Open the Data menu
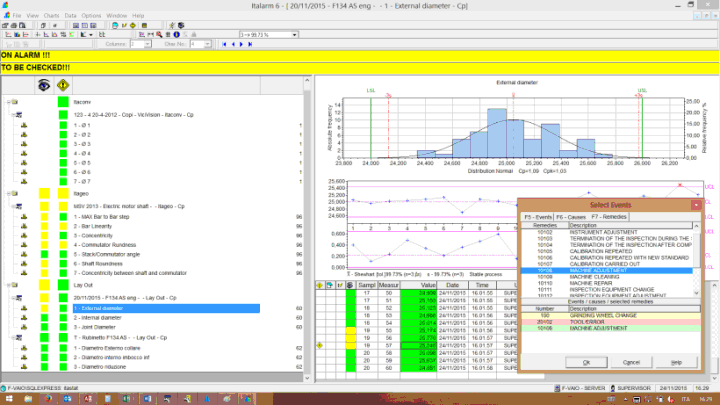720x405 pixels. coord(70,16)
